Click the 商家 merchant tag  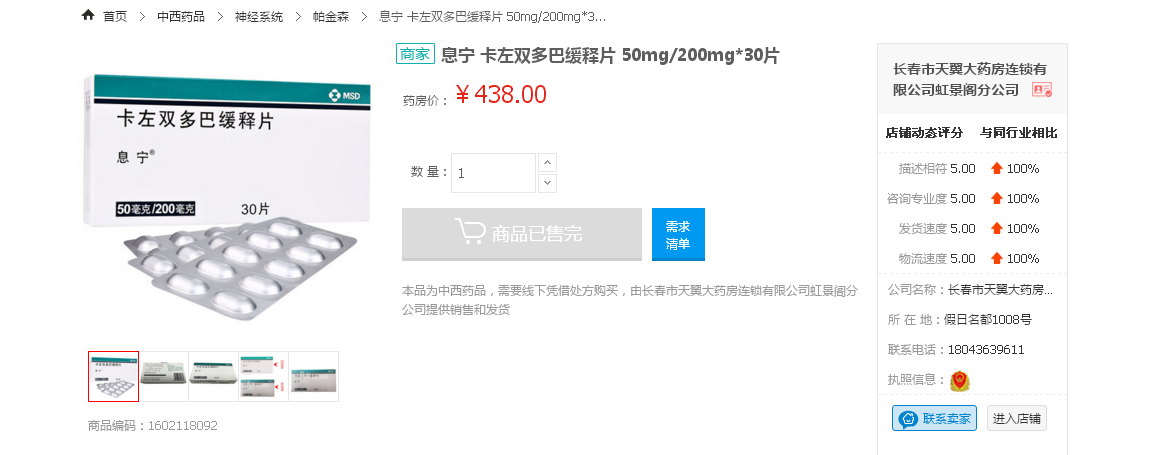pyautogui.click(x=415, y=54)
